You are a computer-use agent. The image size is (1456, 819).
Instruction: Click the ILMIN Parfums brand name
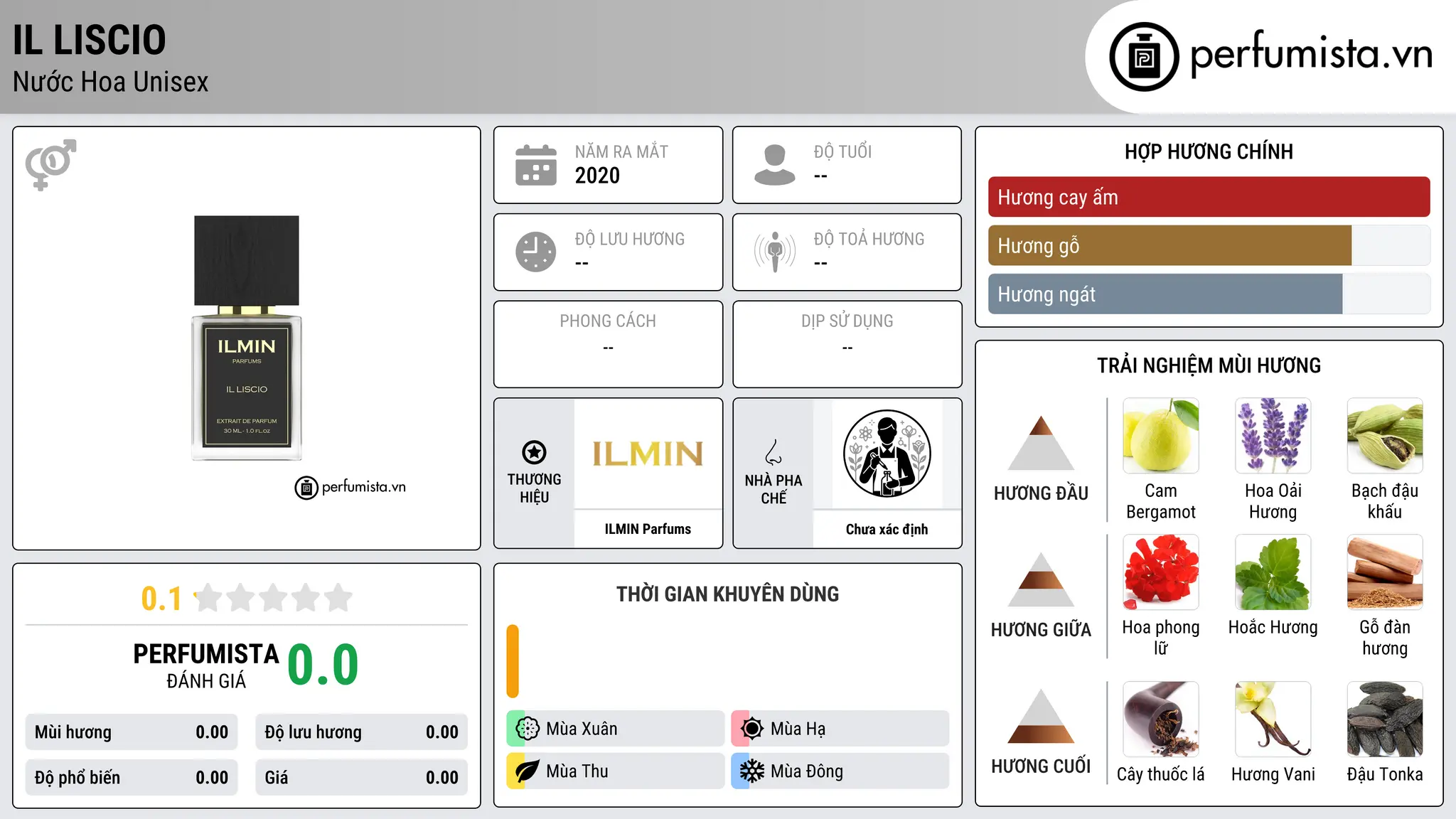coord(648,529)
